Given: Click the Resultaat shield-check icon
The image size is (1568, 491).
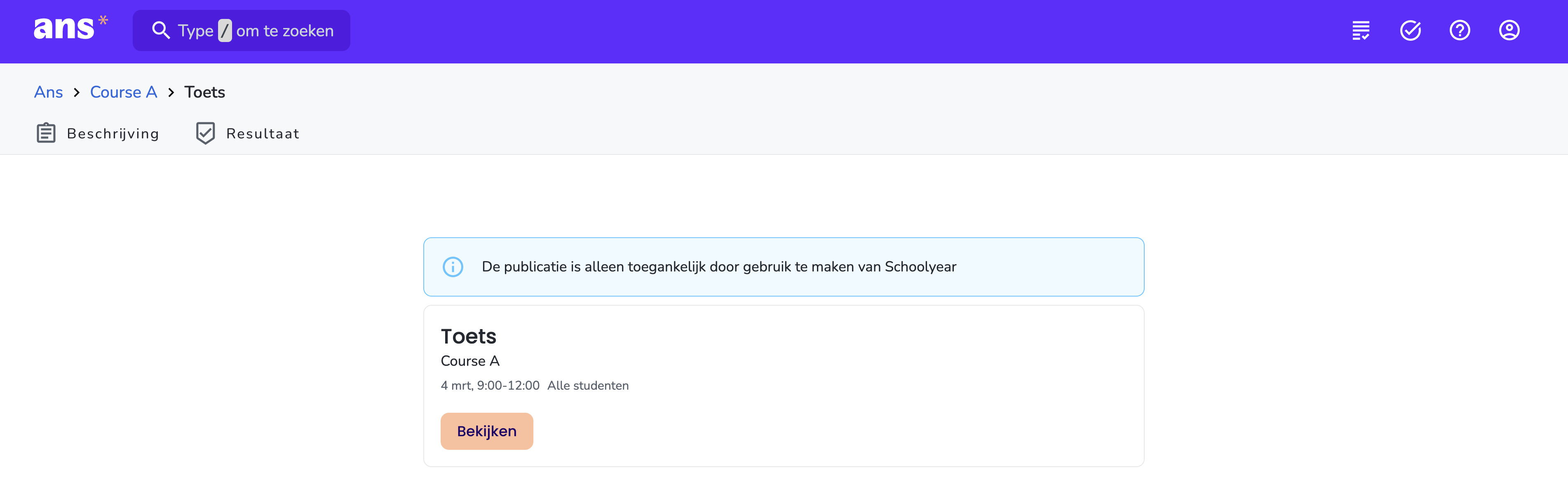Looking at the screenshot, I should [206, 133].
